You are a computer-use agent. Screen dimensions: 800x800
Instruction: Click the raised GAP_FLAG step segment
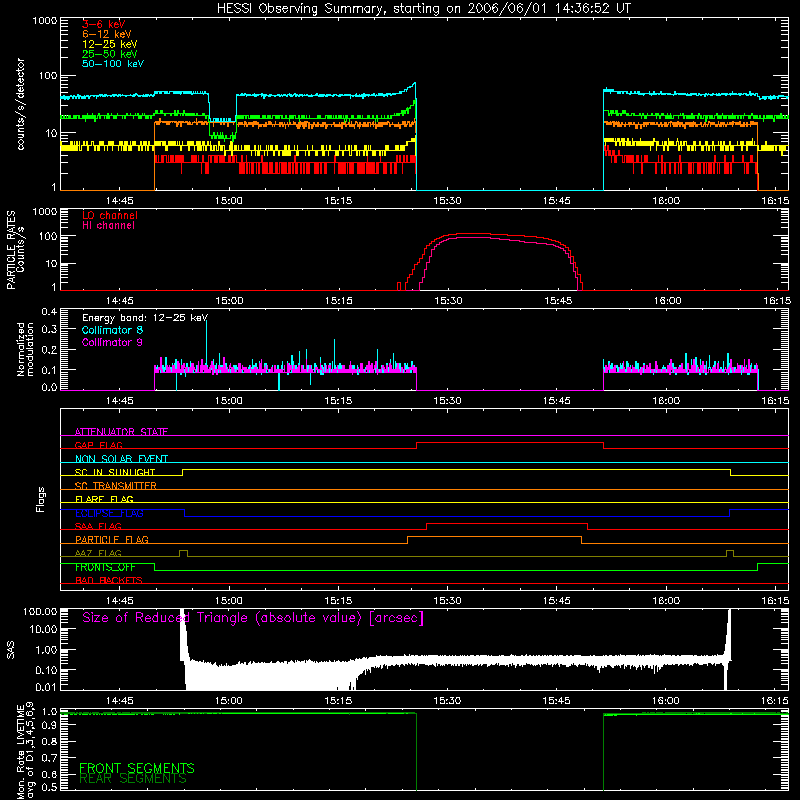510,443
